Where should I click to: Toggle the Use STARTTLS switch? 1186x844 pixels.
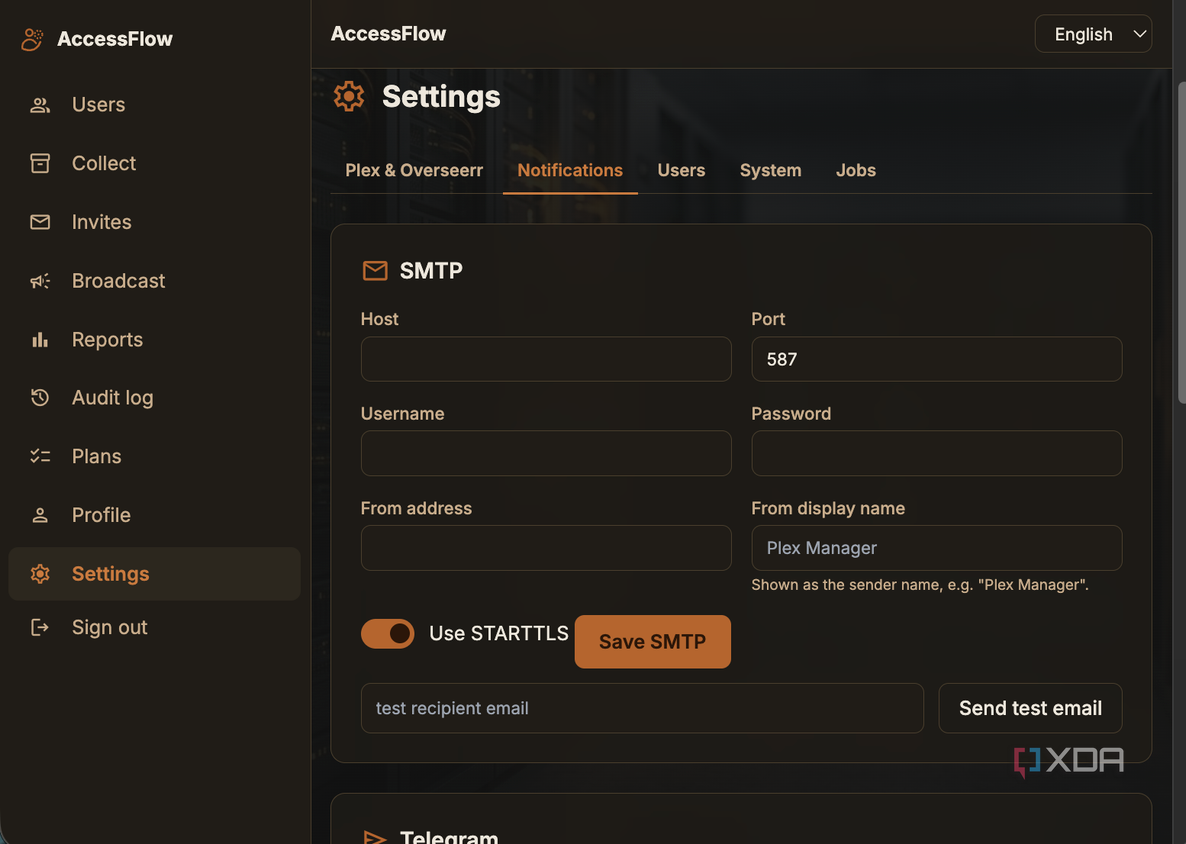coord(387,634)
